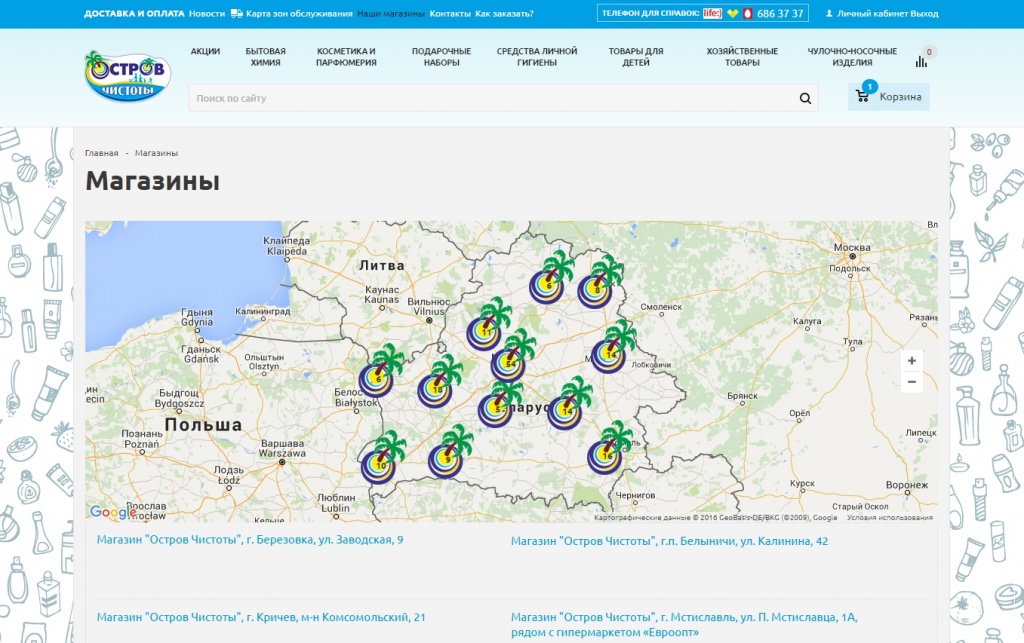Open the ХОЗЯЙСТВЕННЫЕ ТОВАРЫ category
Screen dimensions: 1024x643
(x=742, y=57)
